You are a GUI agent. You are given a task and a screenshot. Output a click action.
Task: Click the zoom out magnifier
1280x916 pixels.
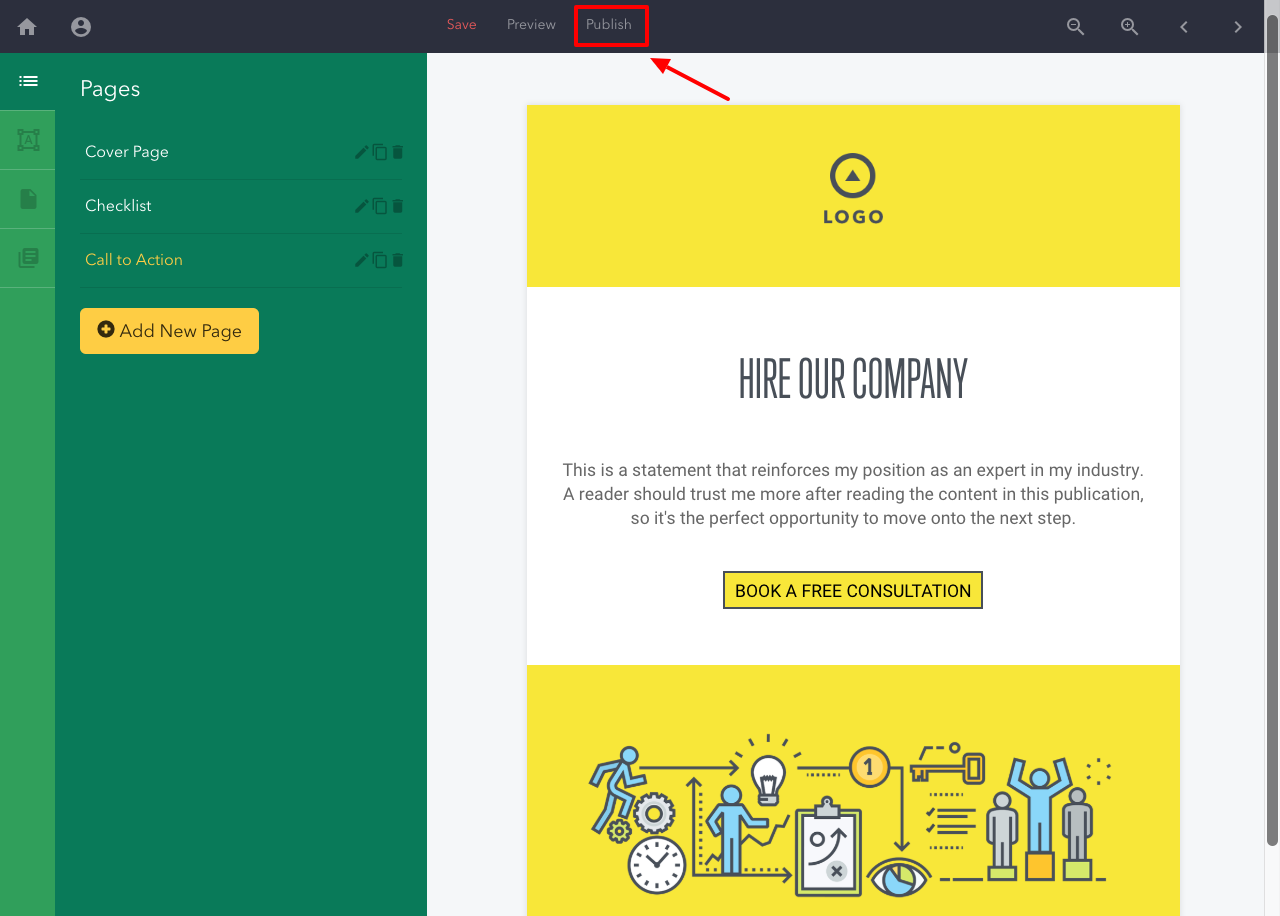(1076, 27)
